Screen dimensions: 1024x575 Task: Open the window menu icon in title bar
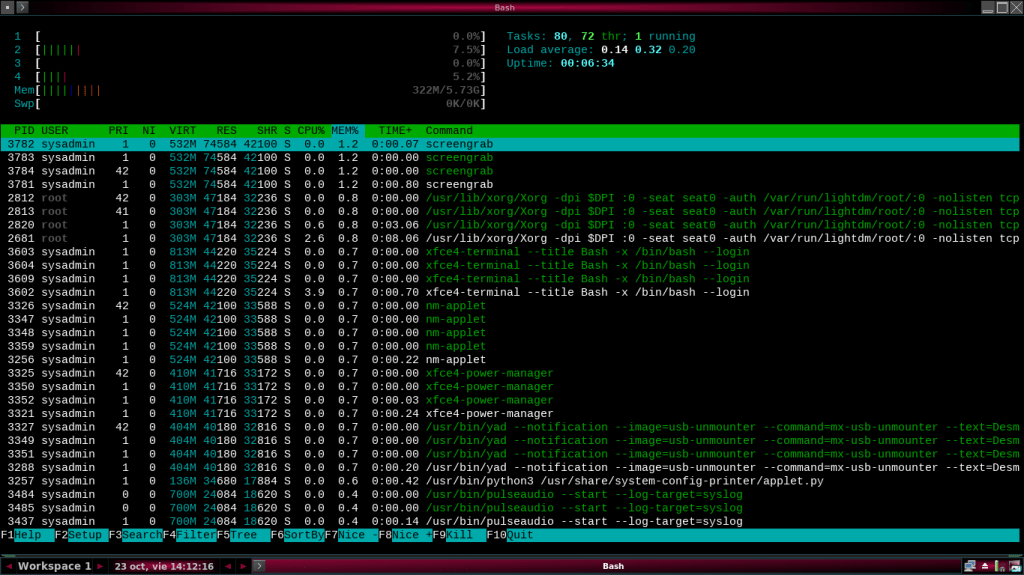(x=8, y=7)
